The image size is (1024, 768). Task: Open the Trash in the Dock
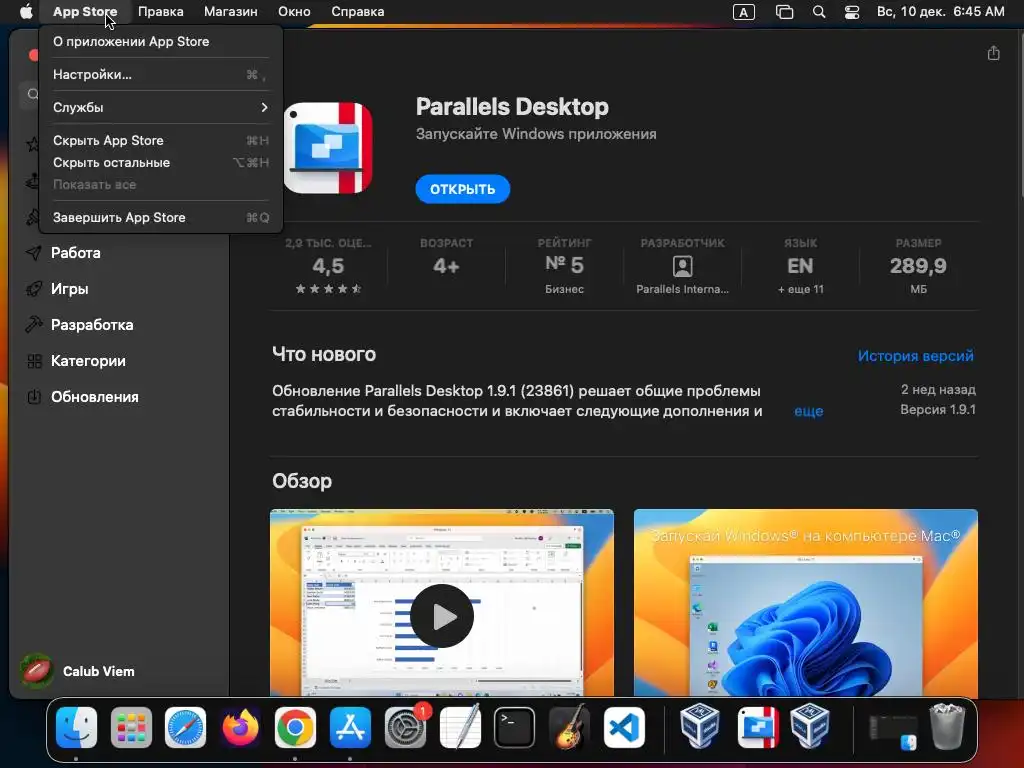(x=947, y=727)
